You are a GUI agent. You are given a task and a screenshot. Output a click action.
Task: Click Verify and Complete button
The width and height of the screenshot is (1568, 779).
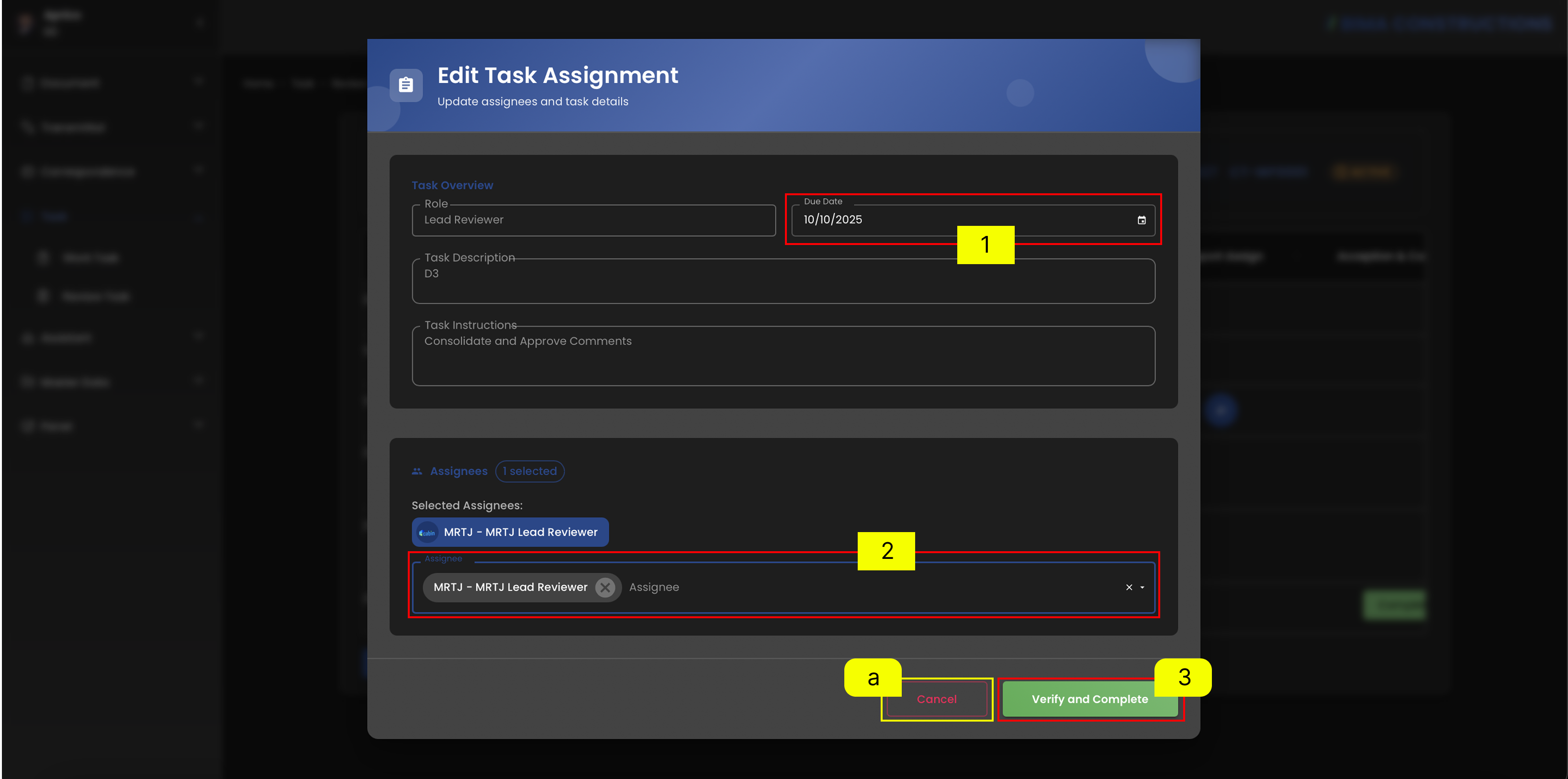coord(1089,699)
